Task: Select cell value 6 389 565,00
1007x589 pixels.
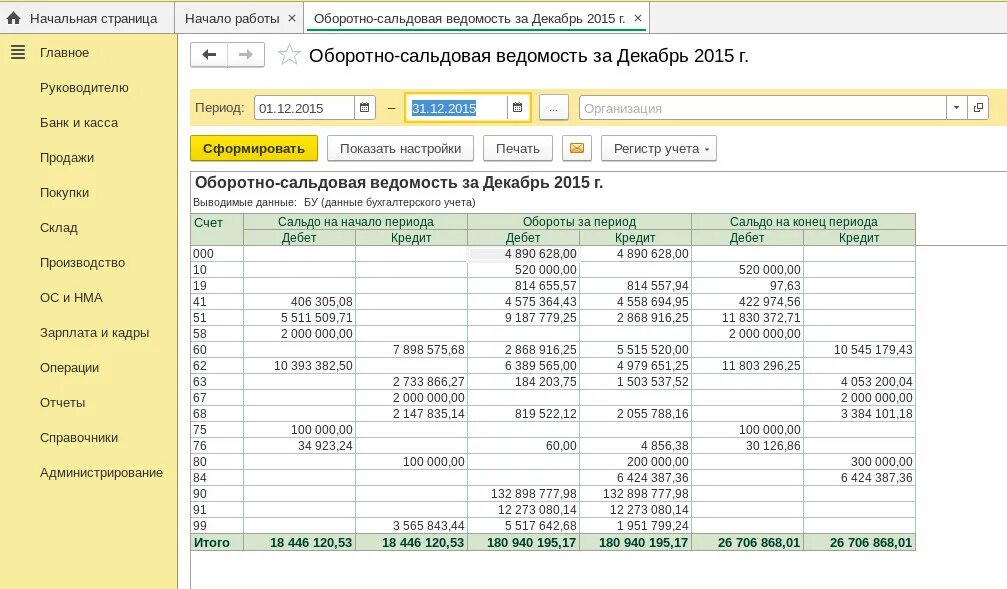Action: [x=523, y=366]
